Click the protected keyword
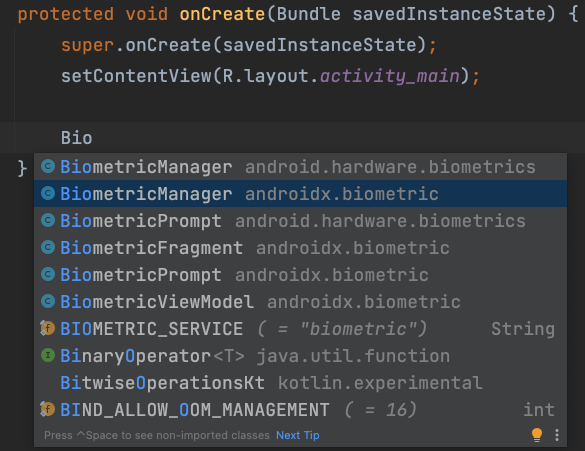Image resolution: width=585 pixels, height=451 pixels. [x=66, y=15]
